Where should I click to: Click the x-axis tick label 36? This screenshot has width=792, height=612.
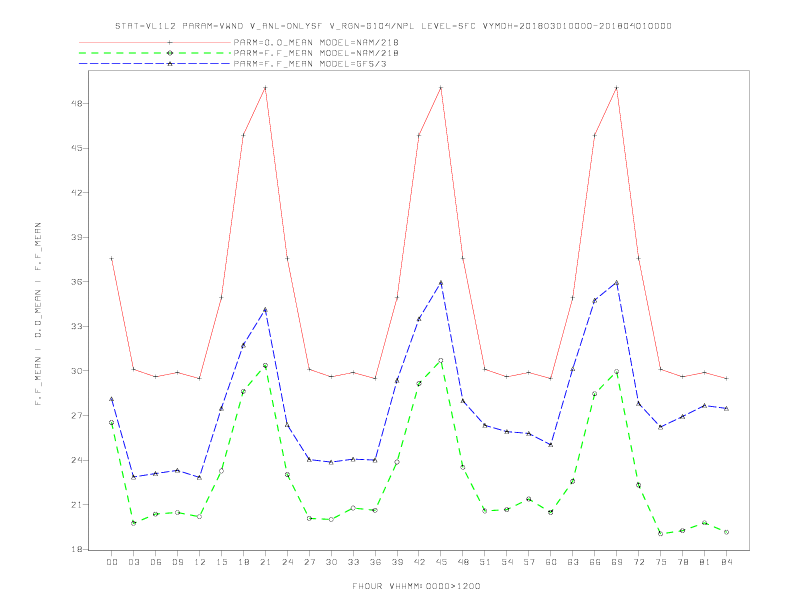(375, 562)
